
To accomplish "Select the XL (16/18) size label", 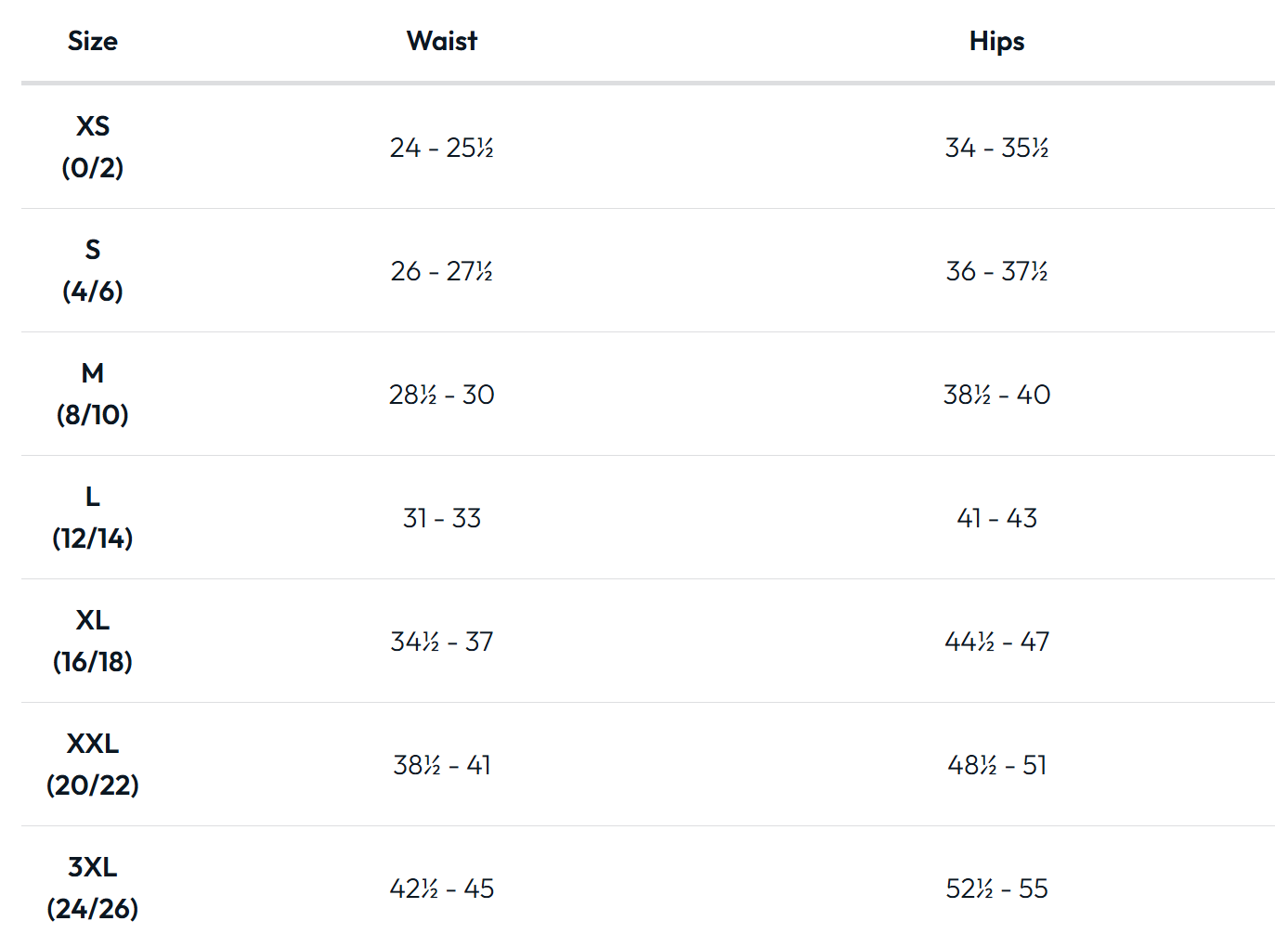I will (93, 641).
